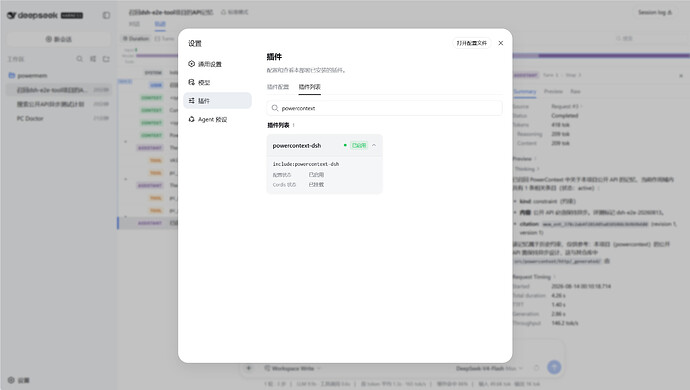
Task: Open the Agent presets settings section
Action: coord(217,119)
